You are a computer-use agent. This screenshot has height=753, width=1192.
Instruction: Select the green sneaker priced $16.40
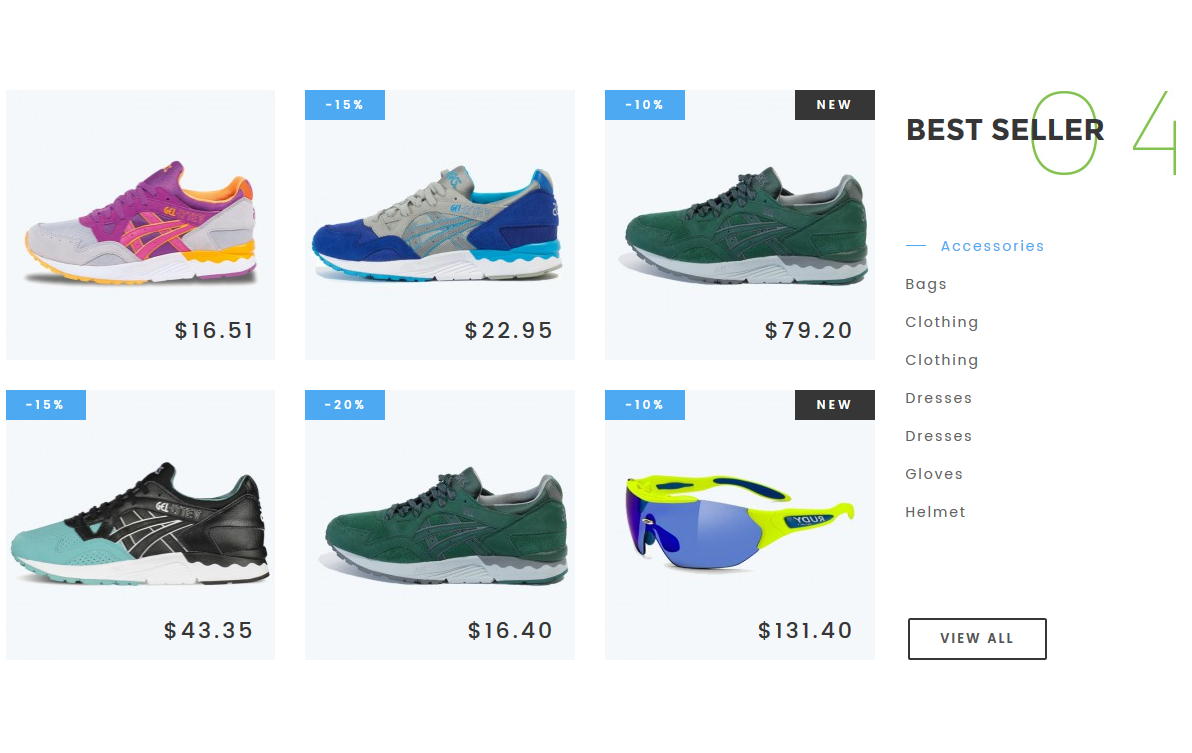click(445, 527)
